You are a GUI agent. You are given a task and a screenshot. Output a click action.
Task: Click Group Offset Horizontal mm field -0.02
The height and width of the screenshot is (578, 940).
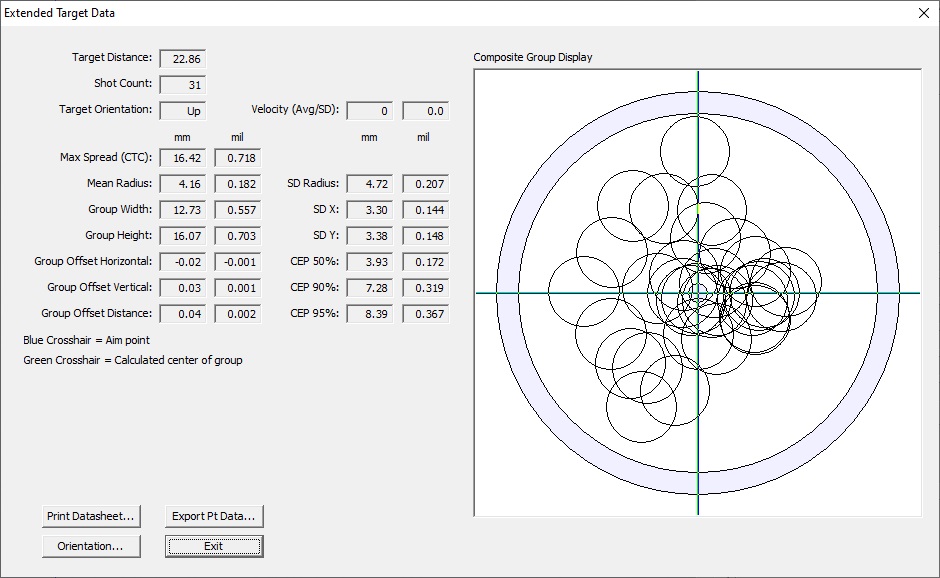tap(183, 262)
